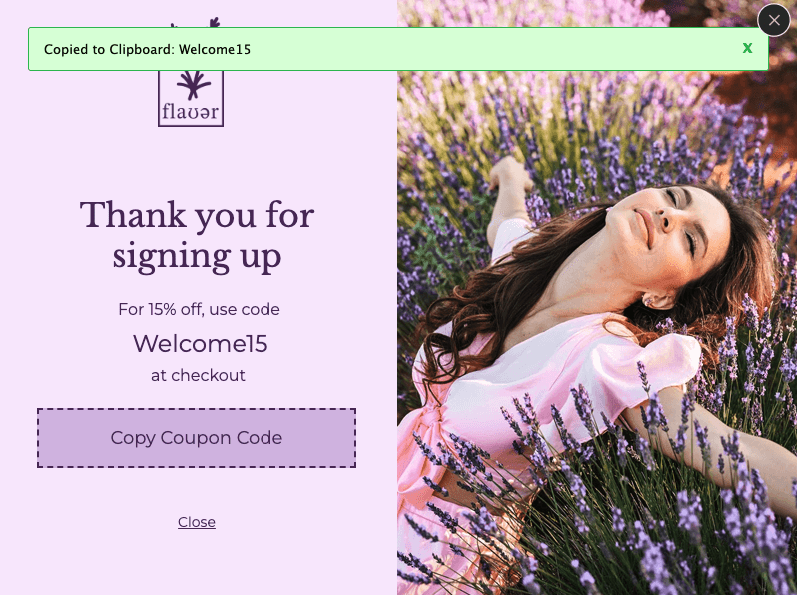Viewport: 797px width, 595px height.
Task: Click the Thank you for signing up heading
Action: click(197, 236)
